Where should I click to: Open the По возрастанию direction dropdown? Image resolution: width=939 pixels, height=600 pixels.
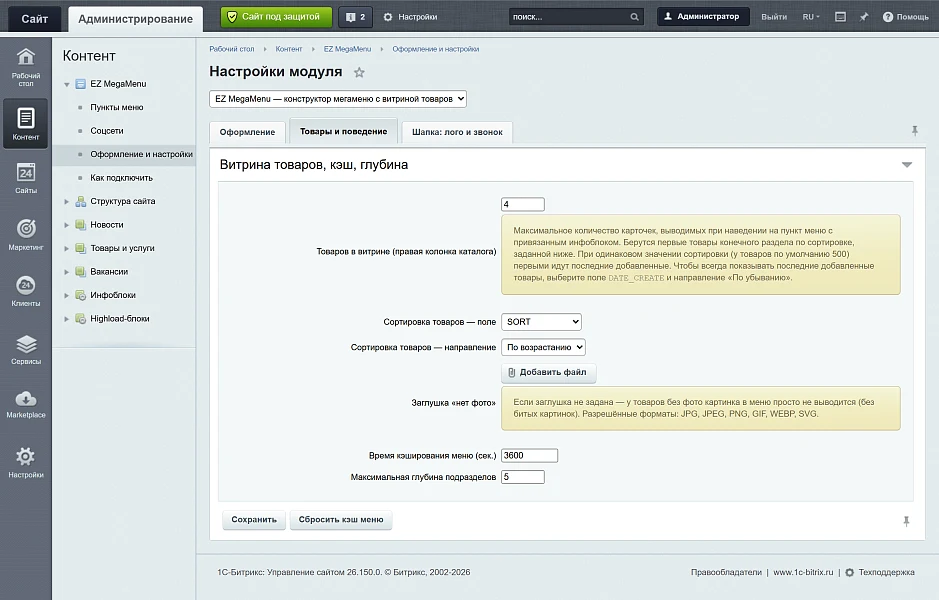pos(543,347)
